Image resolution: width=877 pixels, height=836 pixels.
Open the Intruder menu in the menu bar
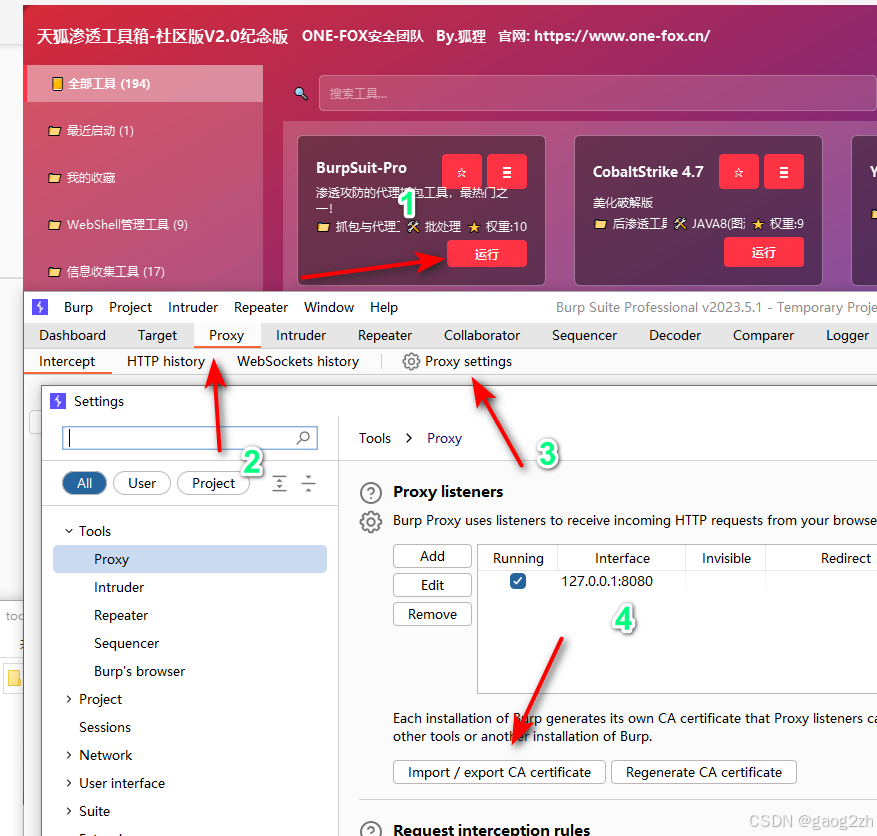(192, 307)
